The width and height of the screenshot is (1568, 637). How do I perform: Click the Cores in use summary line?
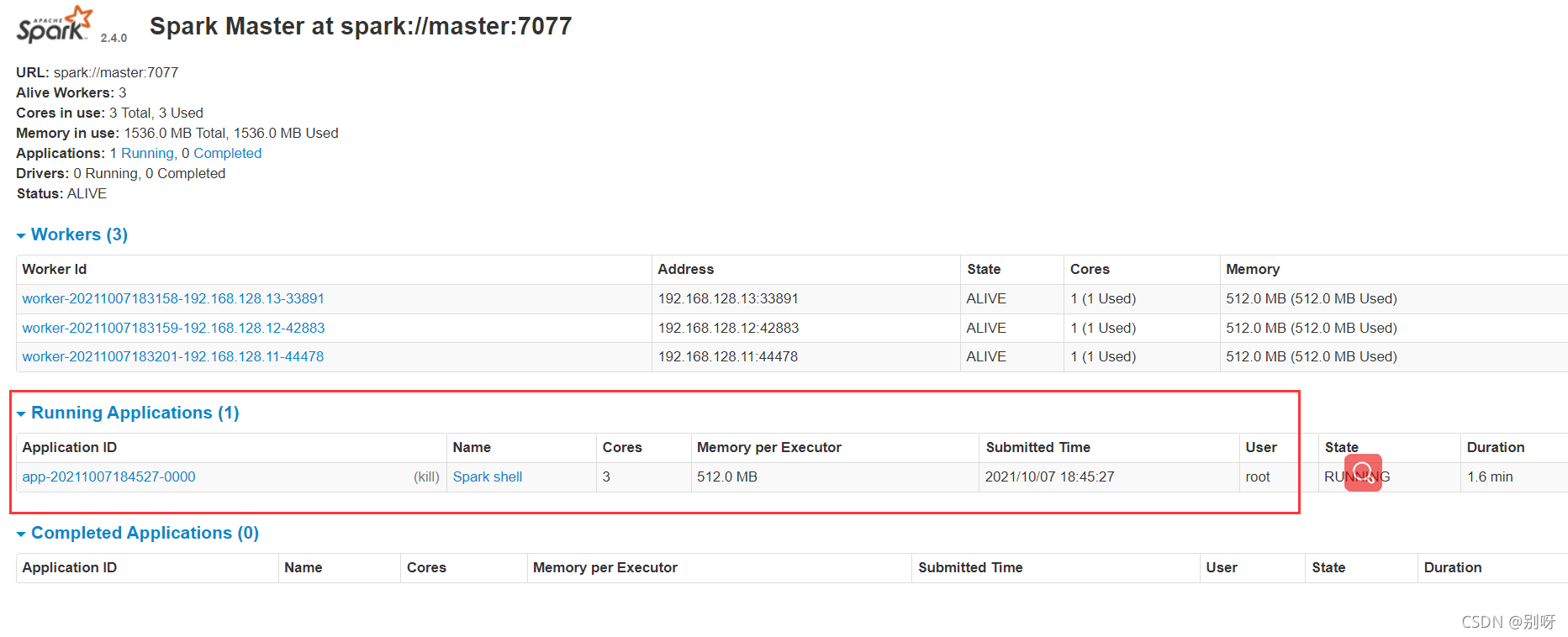(109, 113)
